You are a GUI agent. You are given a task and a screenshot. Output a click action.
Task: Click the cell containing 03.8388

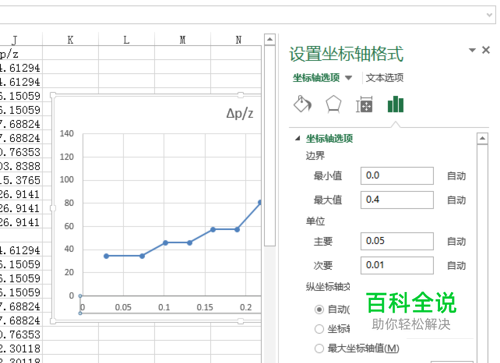click(21, 166)
